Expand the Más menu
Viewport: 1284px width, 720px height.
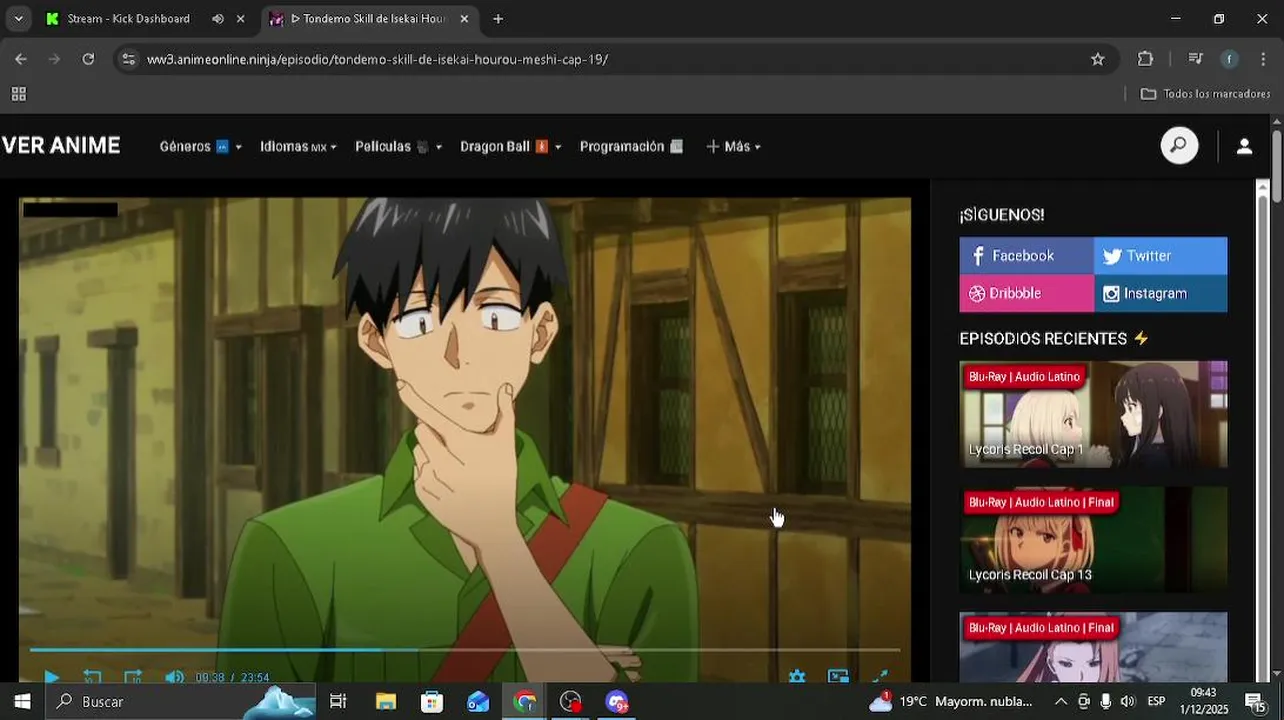click(x=734, y=147)
